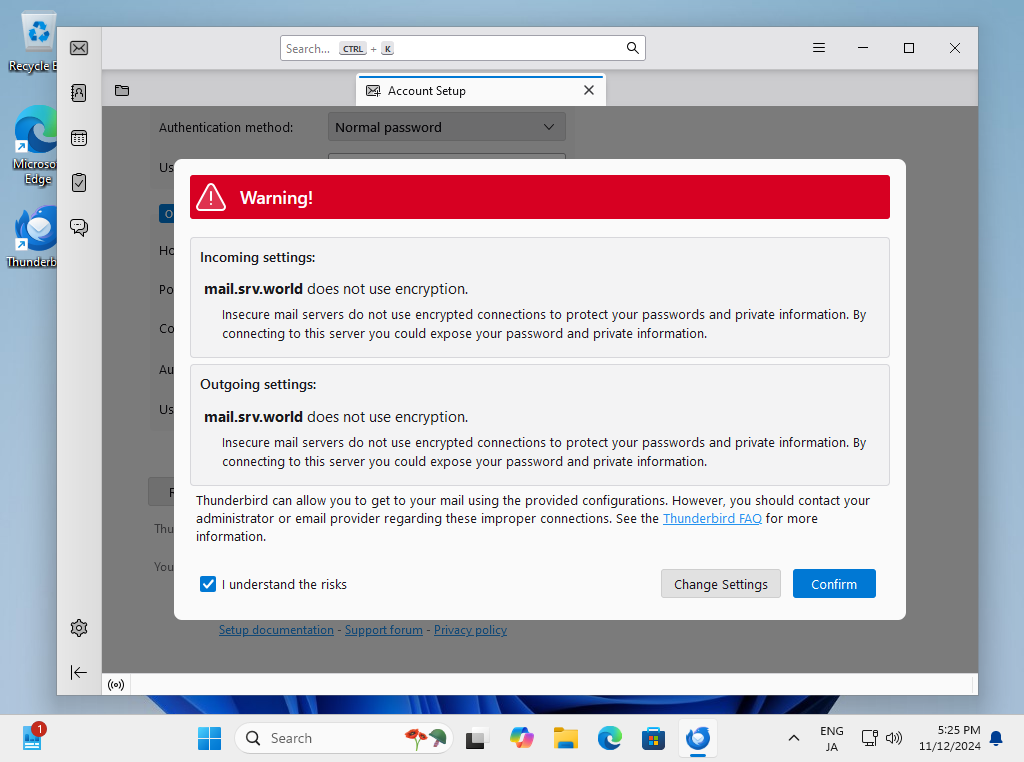The height and width of the screenshot is (762, 1024).
Task: Open the Mail space icon in sidebar
Action: (79, 48)
